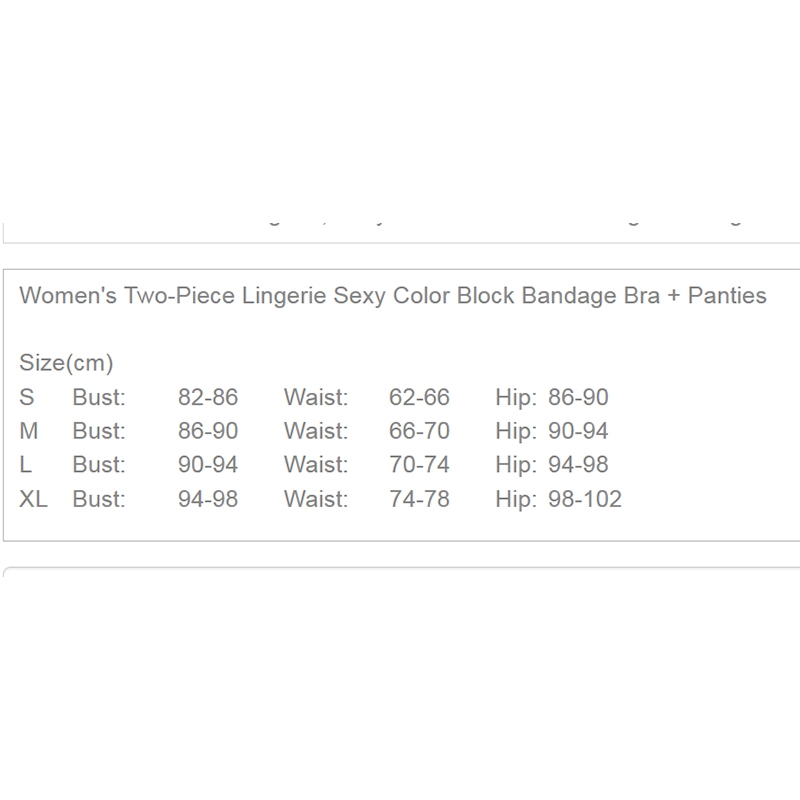
Task: Click the Women's Two-Piece Lingerie product title
Action: point(393,296)
